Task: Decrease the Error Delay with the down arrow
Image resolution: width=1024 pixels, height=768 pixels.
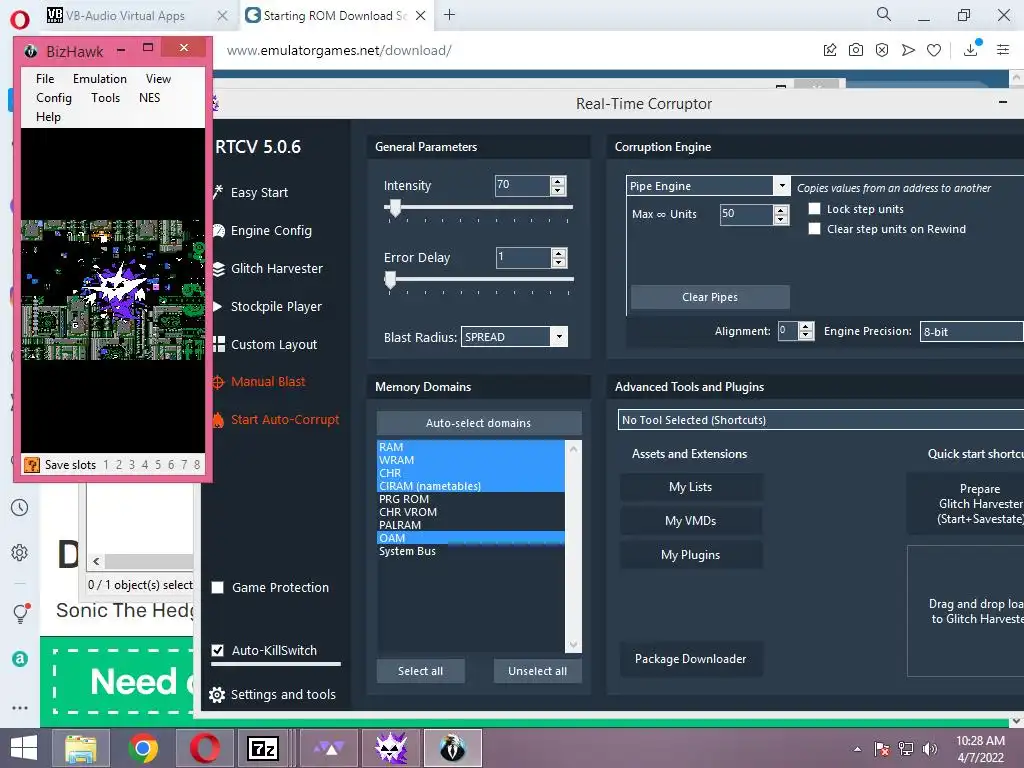Action: pyautogui.click(x=558, y=263)
